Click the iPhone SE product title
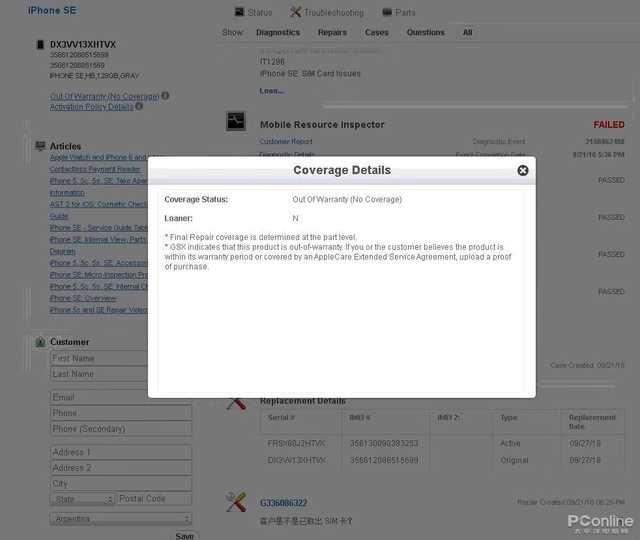The width and height of the screenshot is (640, 540). [x=52, y=10]
